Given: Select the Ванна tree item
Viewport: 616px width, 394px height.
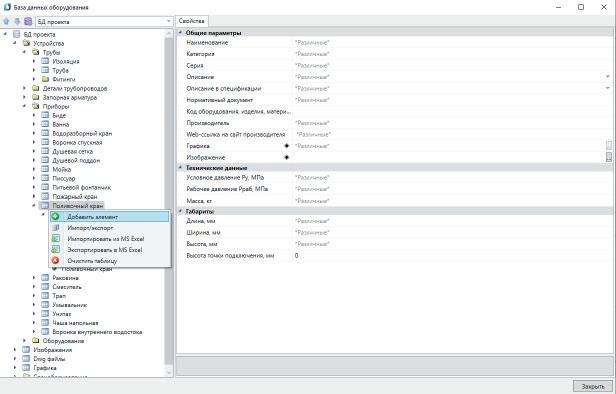Looking at the screenshot, I should pyautogui.click(x=60, y=125).
